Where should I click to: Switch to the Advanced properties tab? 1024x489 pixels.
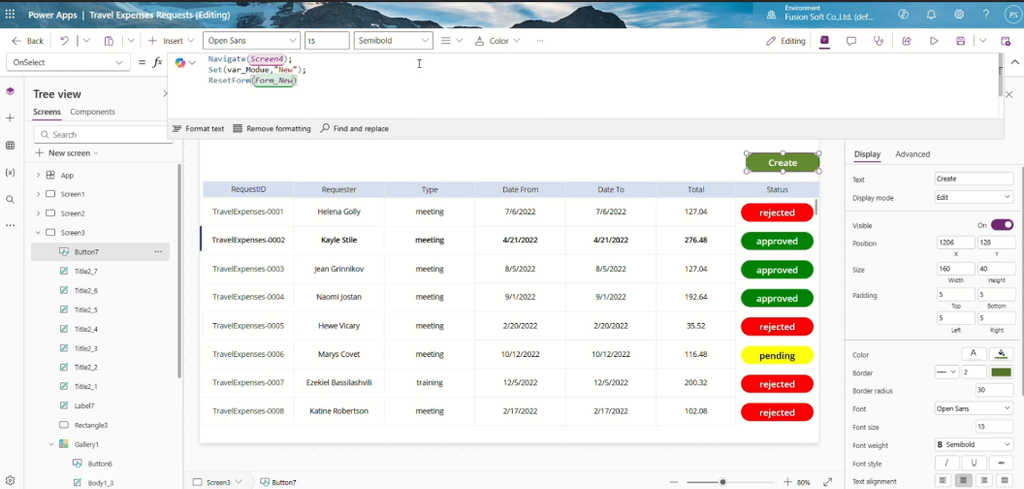click(912, 154)
